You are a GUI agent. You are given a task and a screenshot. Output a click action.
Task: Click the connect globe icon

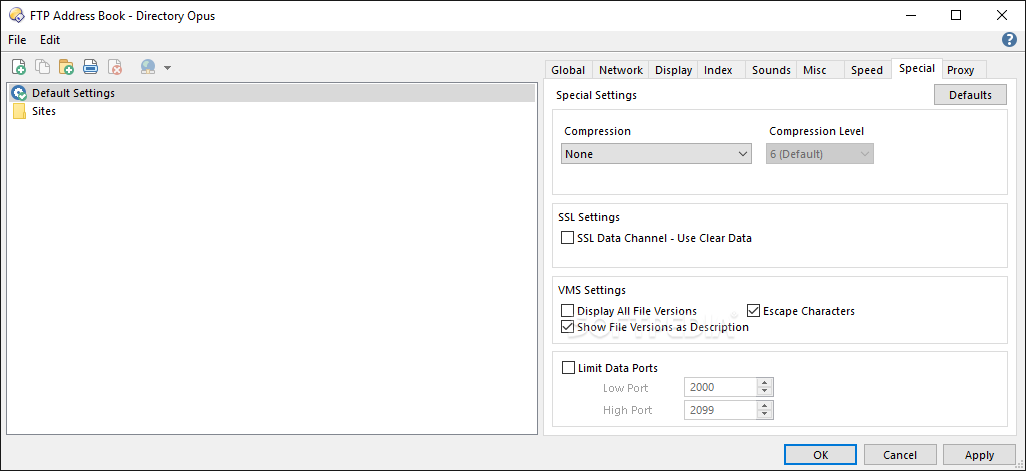148,68
